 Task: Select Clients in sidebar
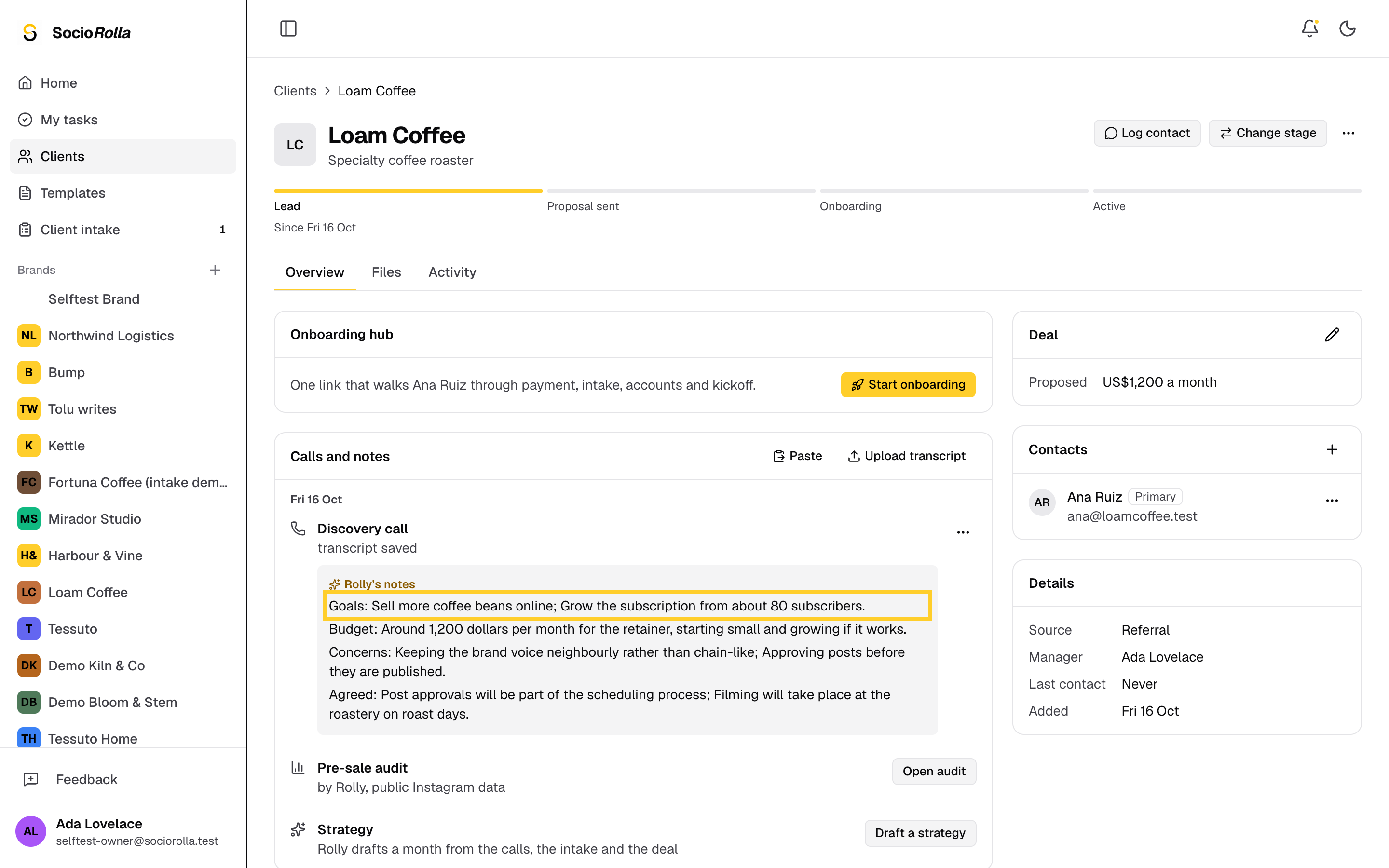click(x=123, y=156)
